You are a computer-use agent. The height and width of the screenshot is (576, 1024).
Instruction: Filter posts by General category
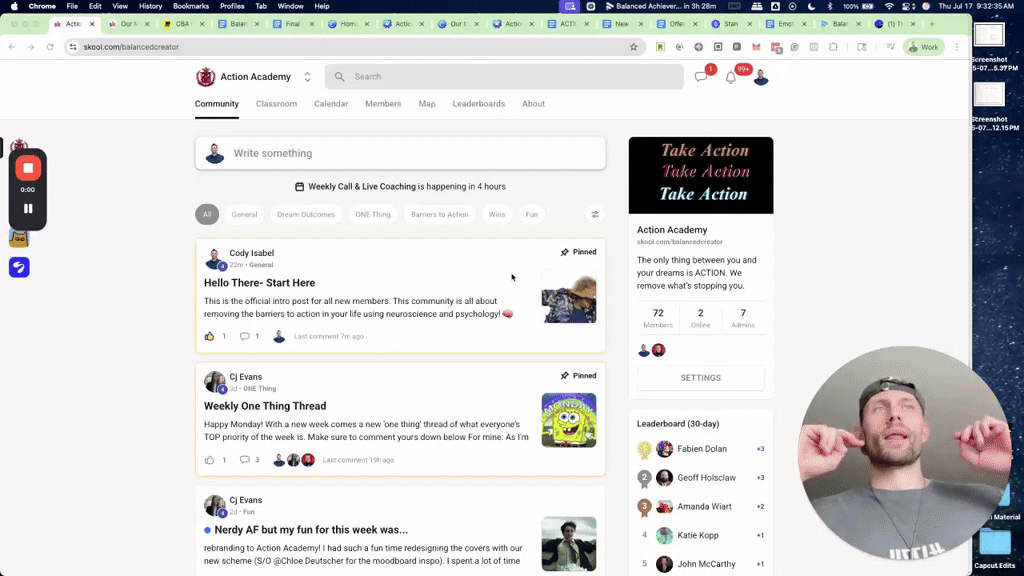[244, 214]
